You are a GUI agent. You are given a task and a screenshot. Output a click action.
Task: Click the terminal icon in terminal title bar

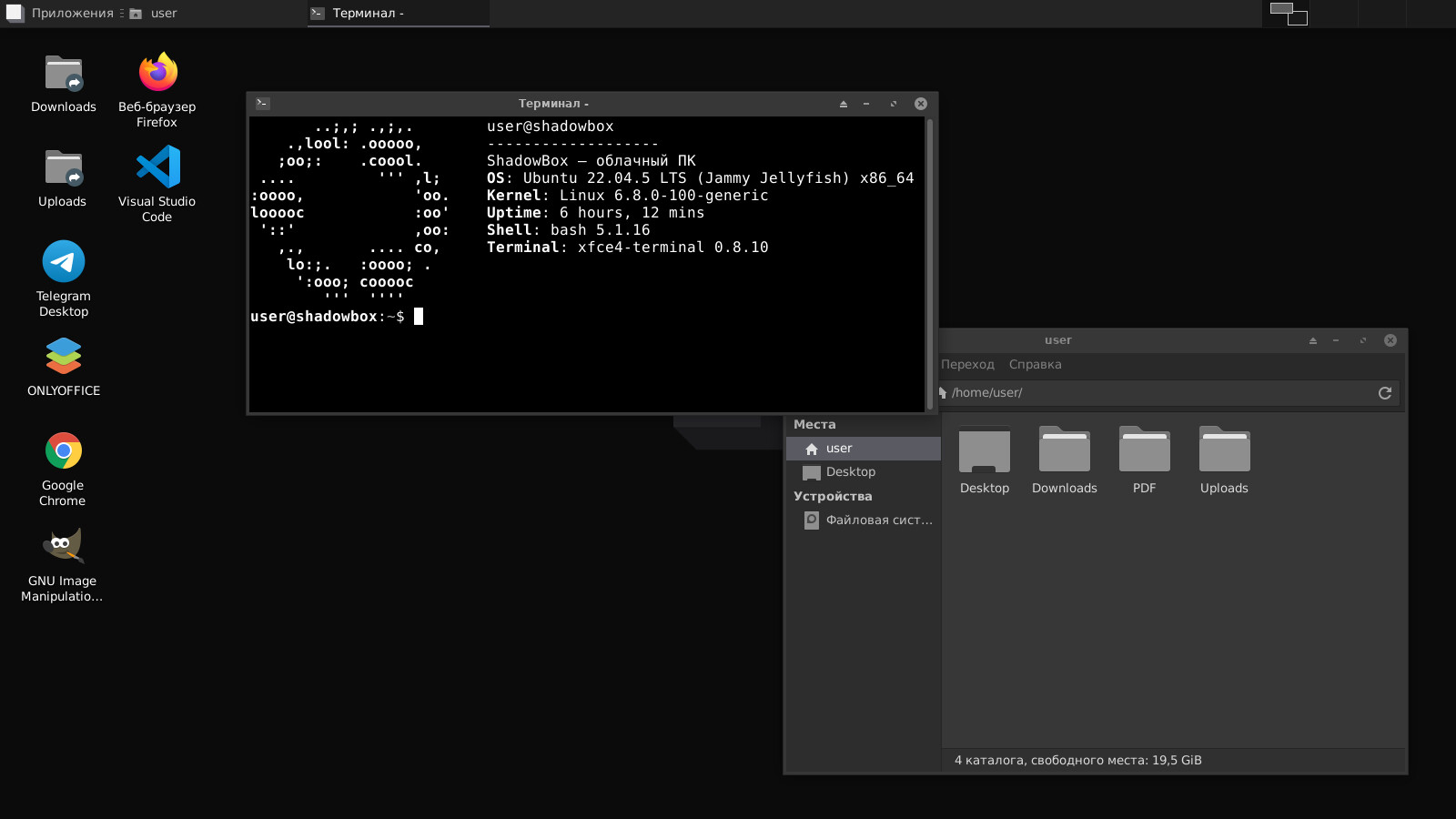(263, 104)
